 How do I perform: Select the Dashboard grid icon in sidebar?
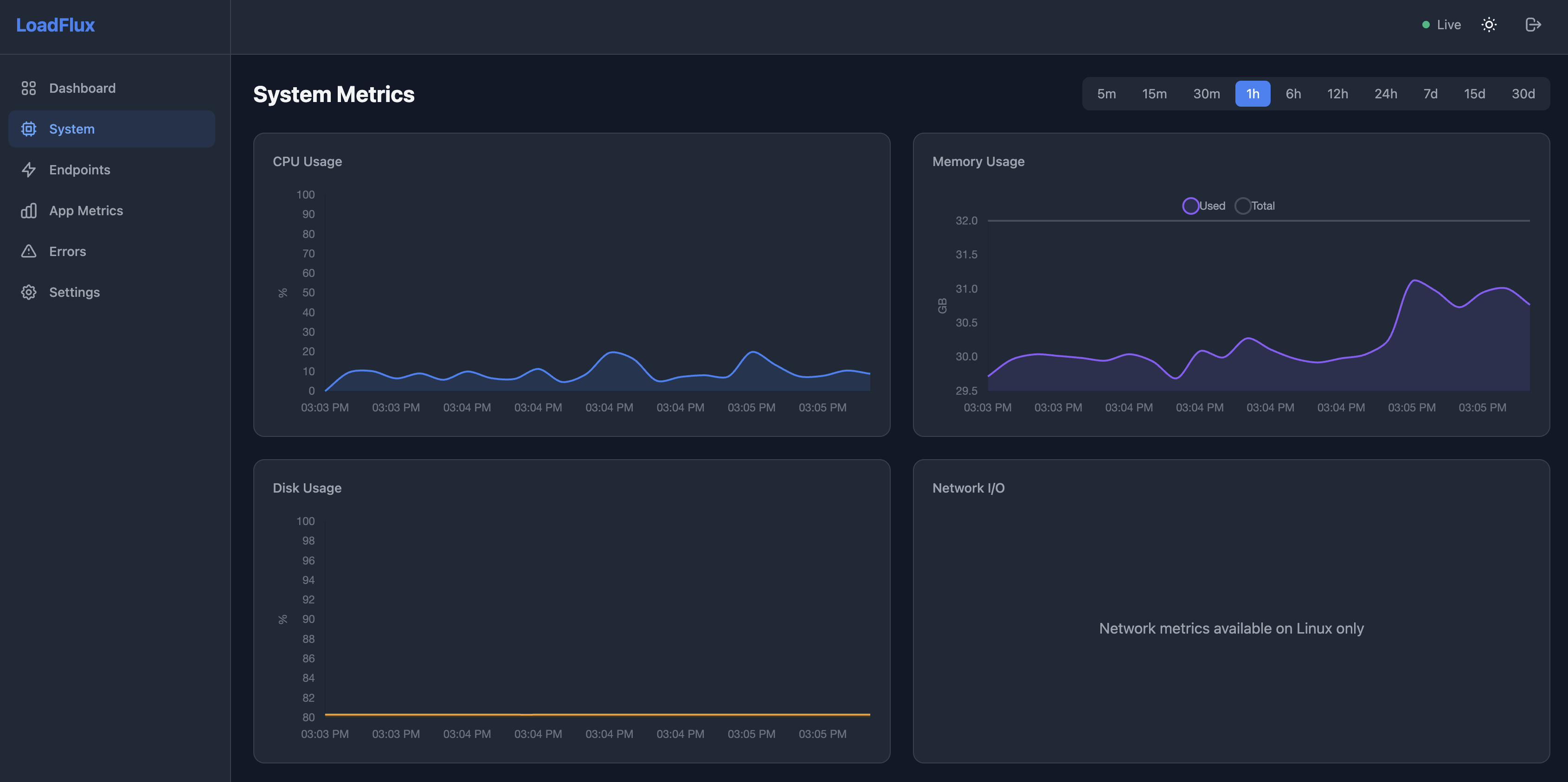29,88
